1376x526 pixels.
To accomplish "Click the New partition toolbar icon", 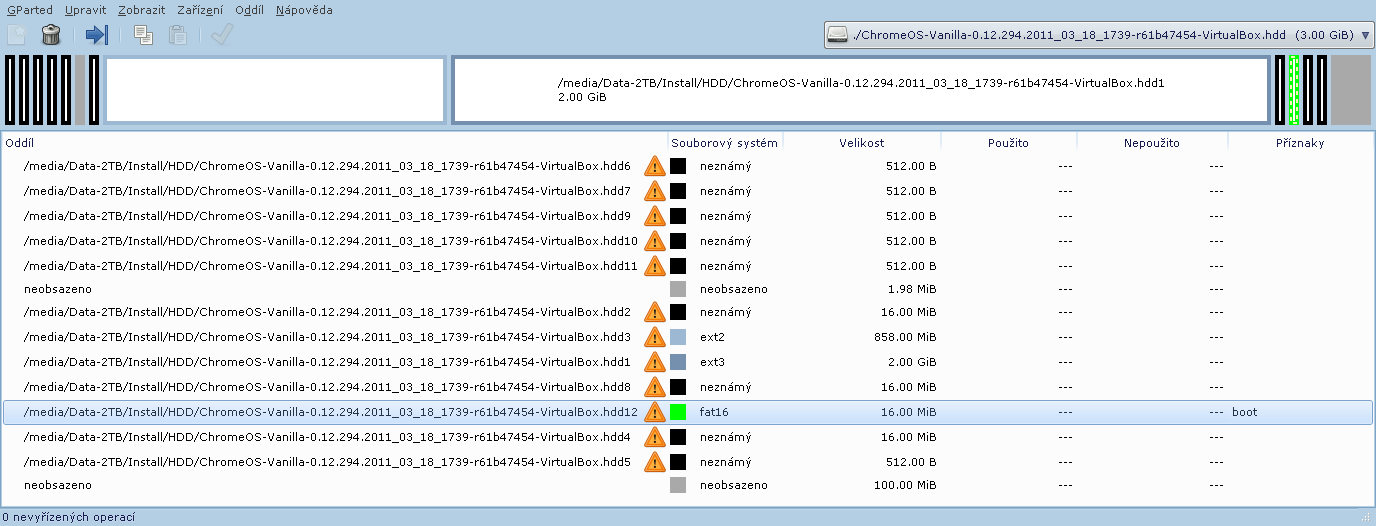I will click(17, 35).
